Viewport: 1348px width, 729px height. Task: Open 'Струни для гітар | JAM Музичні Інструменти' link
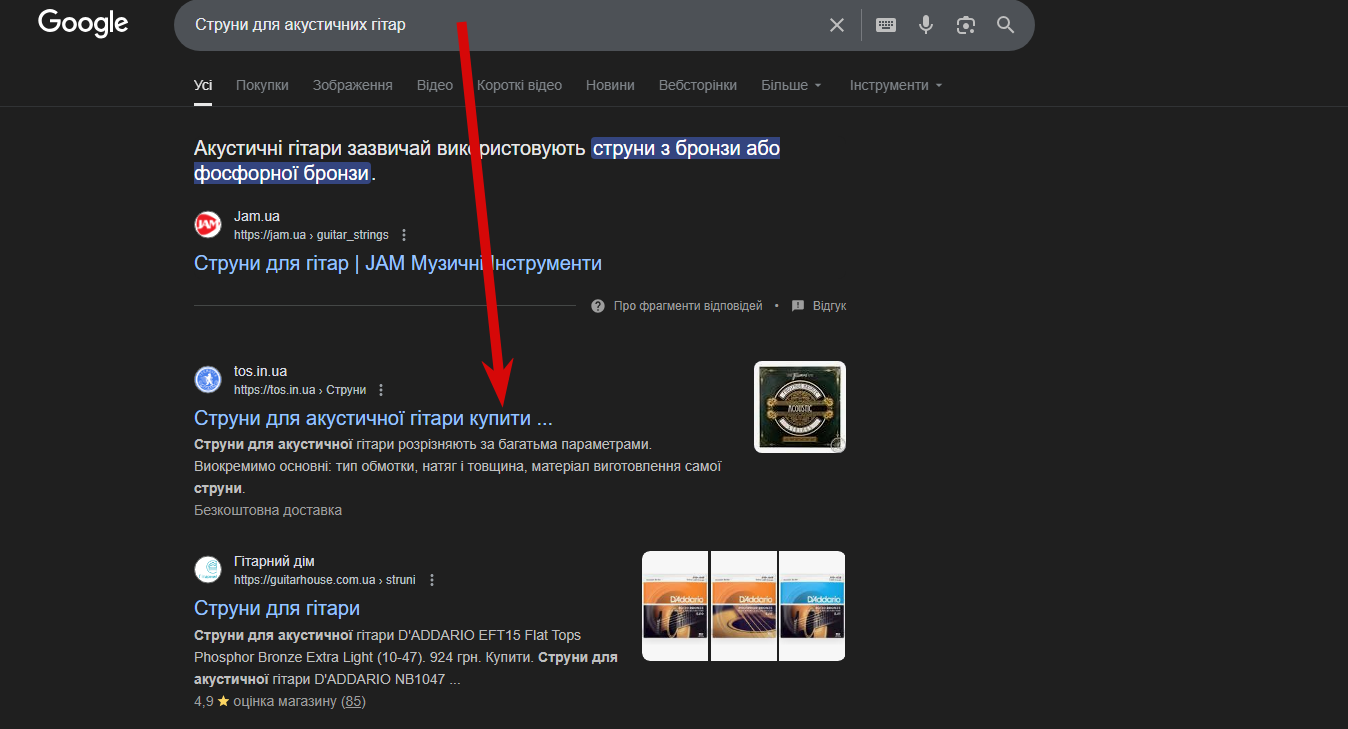pos(398,263)
